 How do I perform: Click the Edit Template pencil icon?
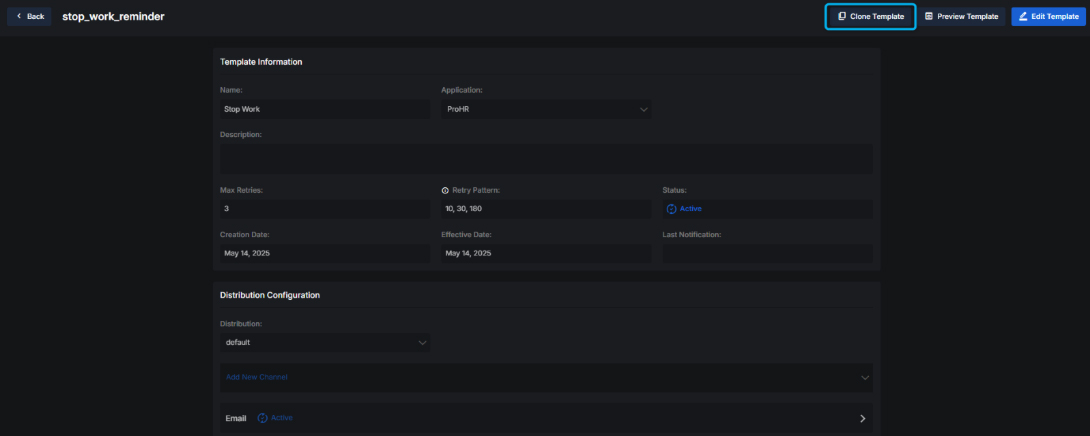tap(1023, 16)
